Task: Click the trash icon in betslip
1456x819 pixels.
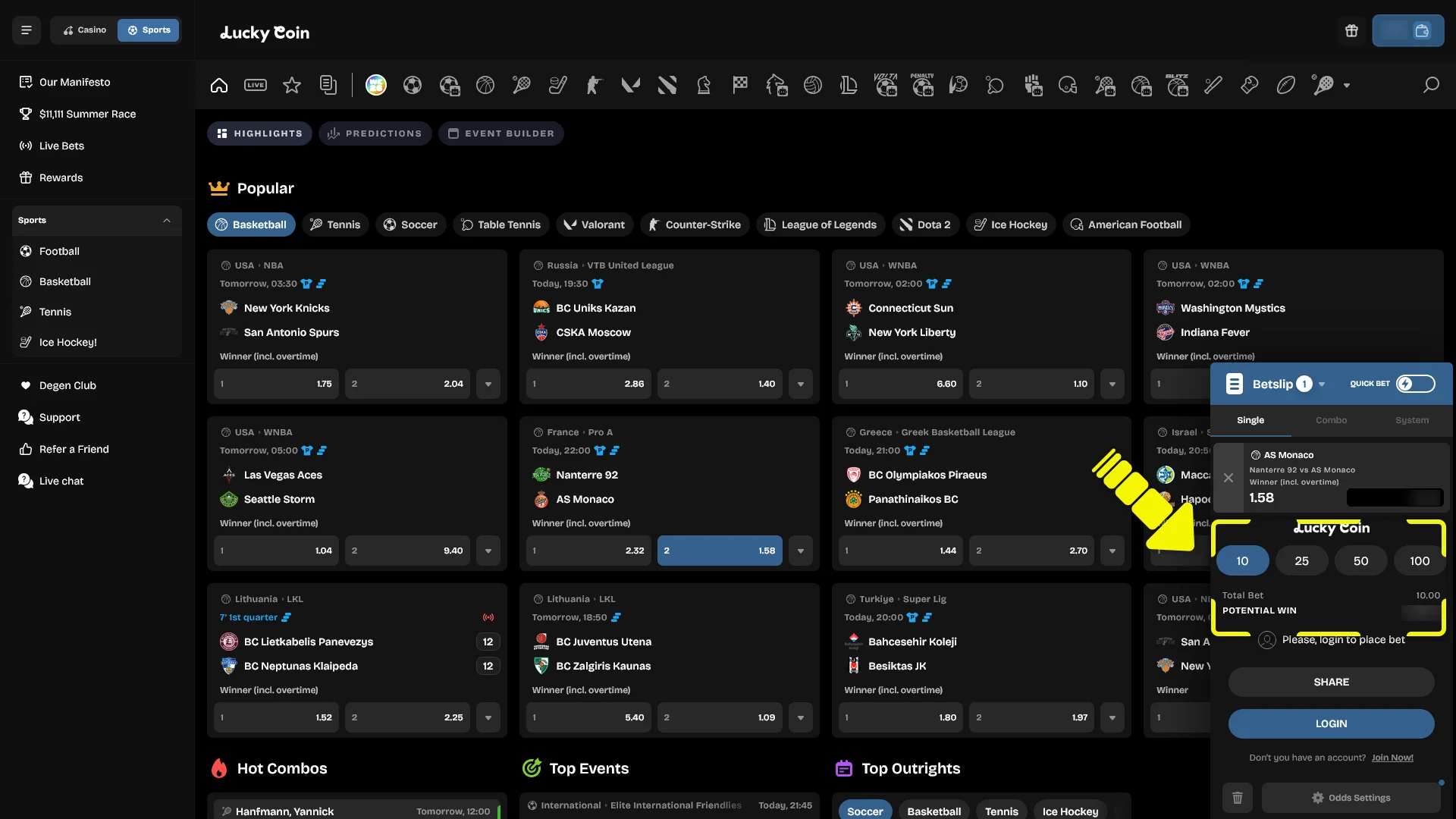Action: click(1238, 798)
